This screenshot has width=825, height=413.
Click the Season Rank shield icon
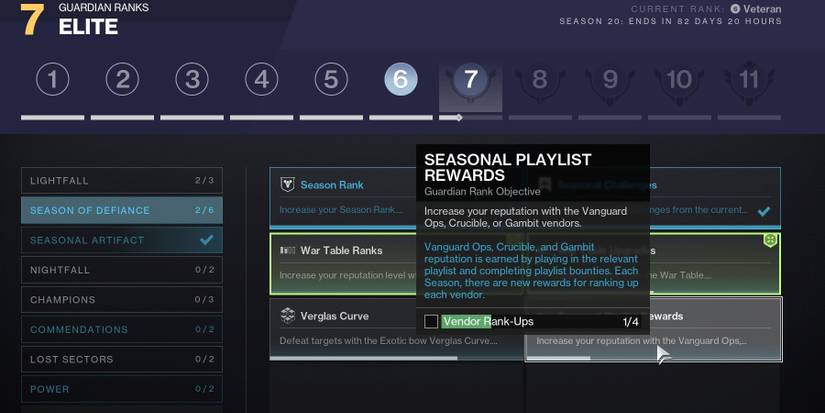pyautogui.click(x=287, y=184)
